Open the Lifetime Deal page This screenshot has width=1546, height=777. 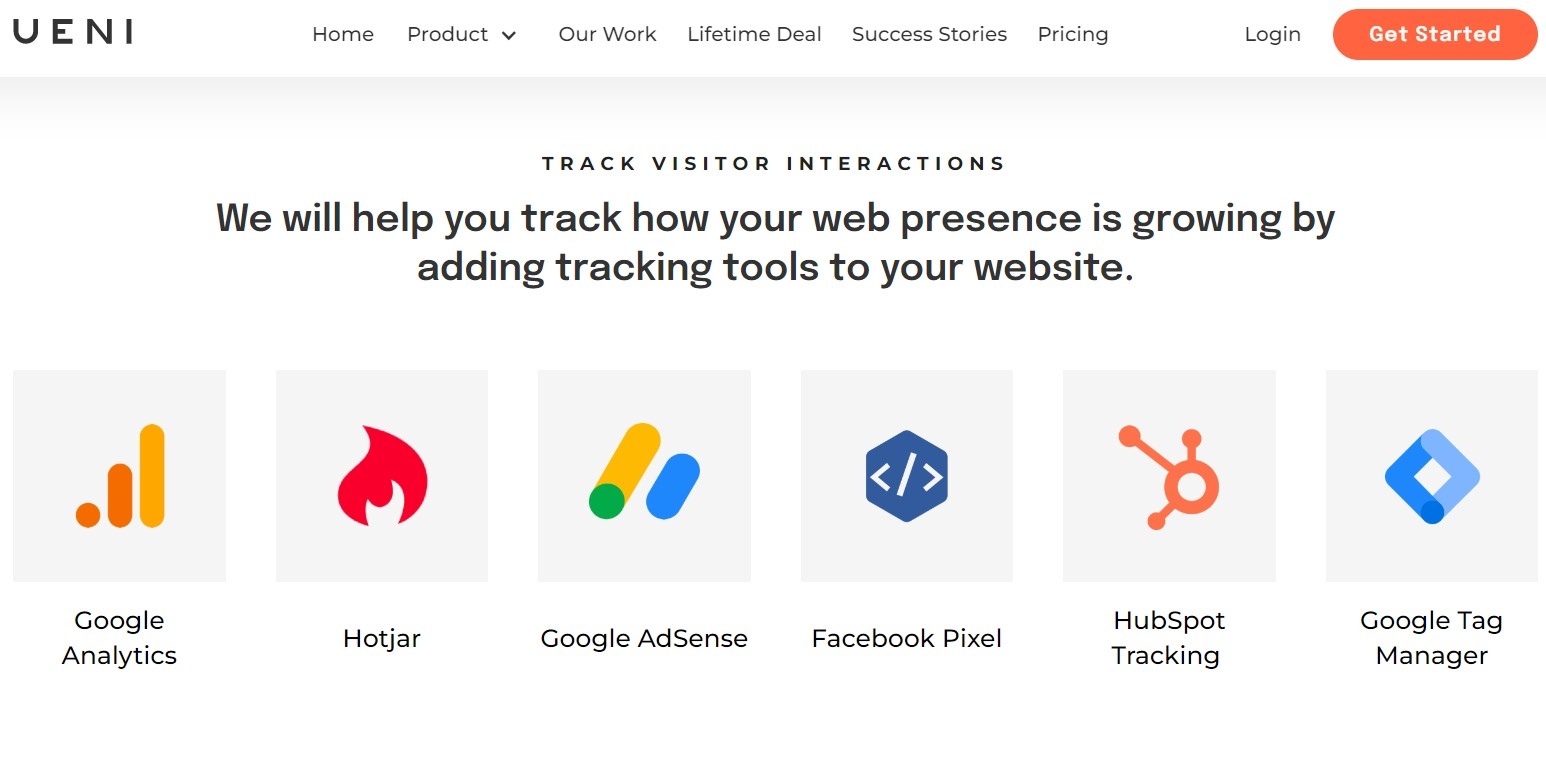pyautogui.click(x=754, y=34)
